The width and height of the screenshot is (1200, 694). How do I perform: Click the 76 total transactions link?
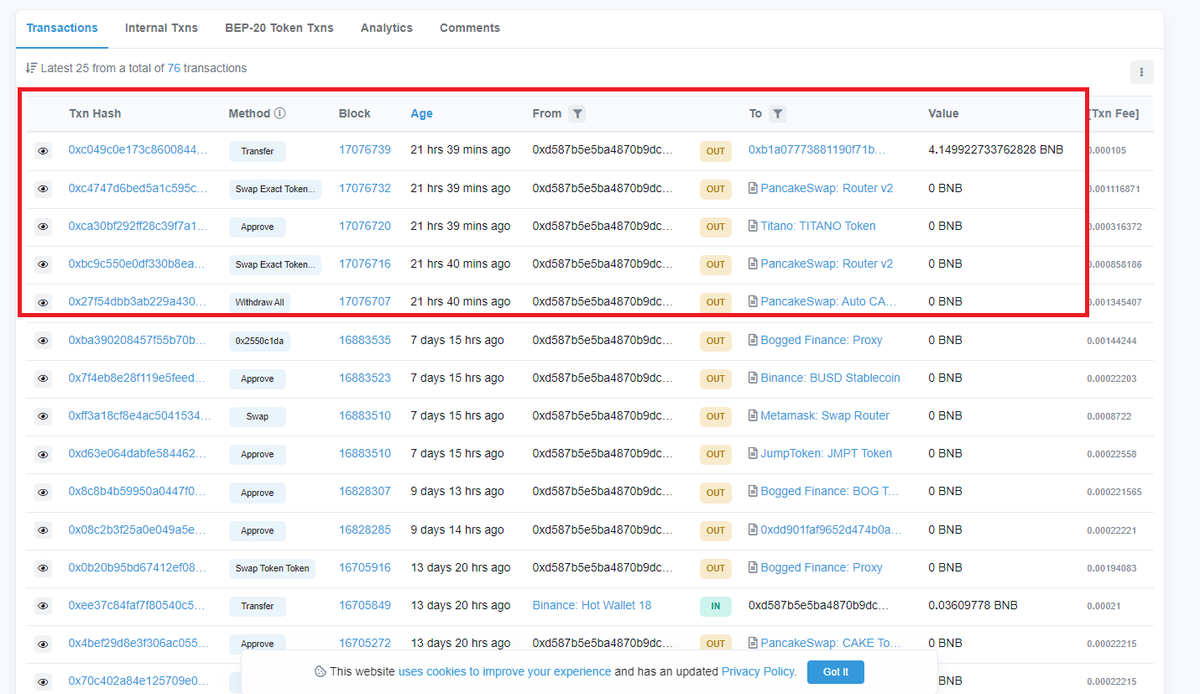point(174,68)
